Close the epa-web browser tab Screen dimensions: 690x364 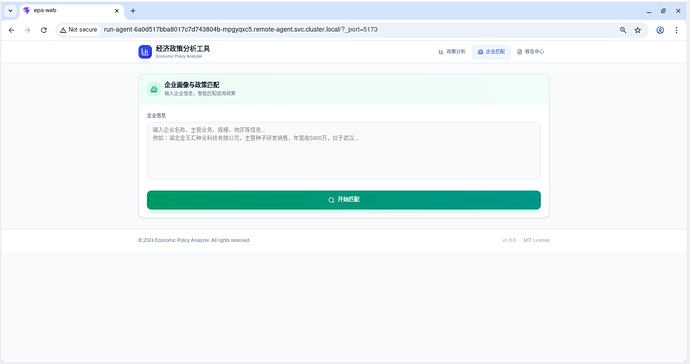coord(117,11)
